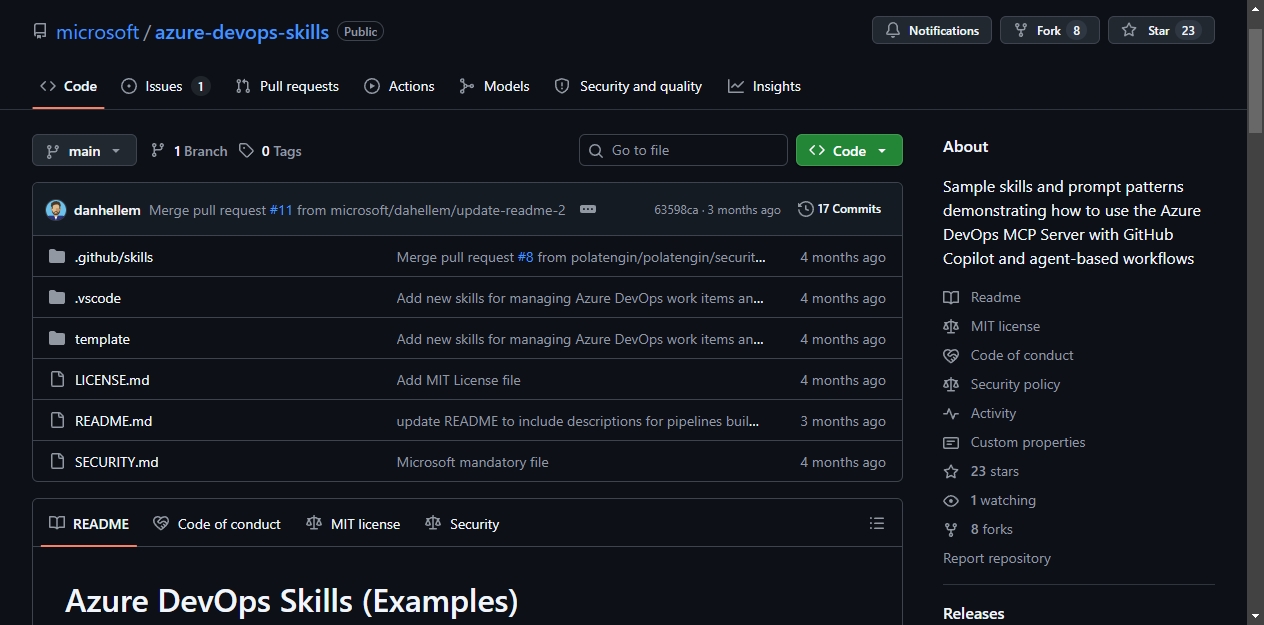The width and height of the screenshot is (1264, 625).
Task: Open the template folder
Action: pyautogui.click(x=102, y=339)
